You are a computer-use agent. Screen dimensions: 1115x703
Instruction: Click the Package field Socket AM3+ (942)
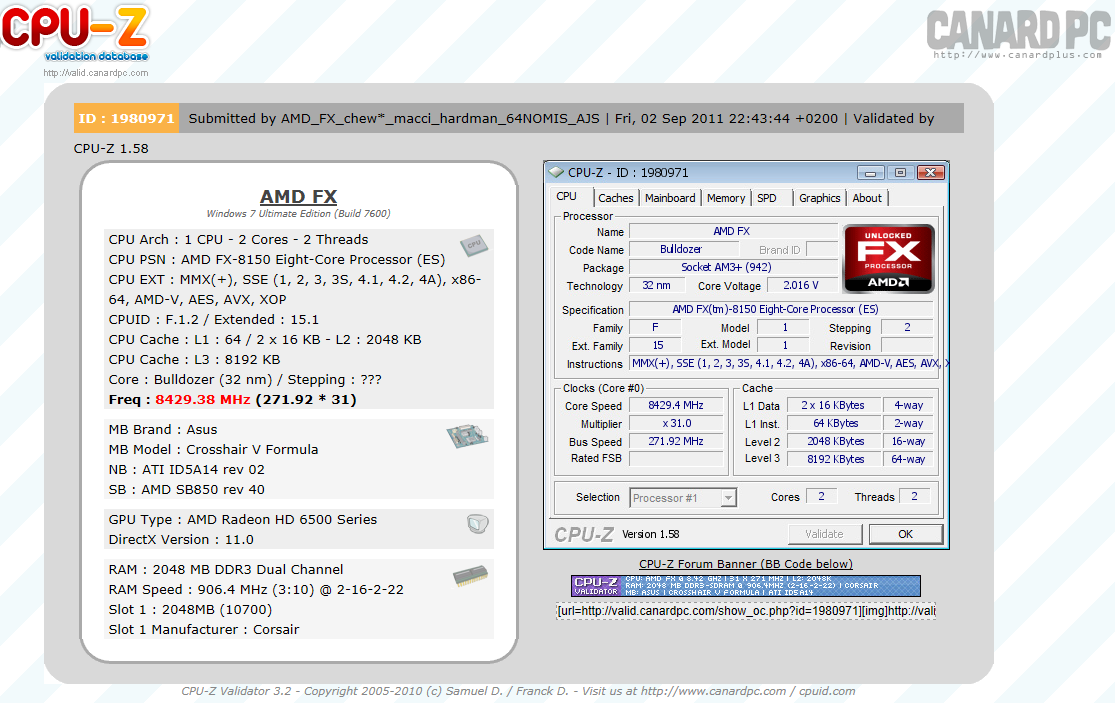pos(733,267)
